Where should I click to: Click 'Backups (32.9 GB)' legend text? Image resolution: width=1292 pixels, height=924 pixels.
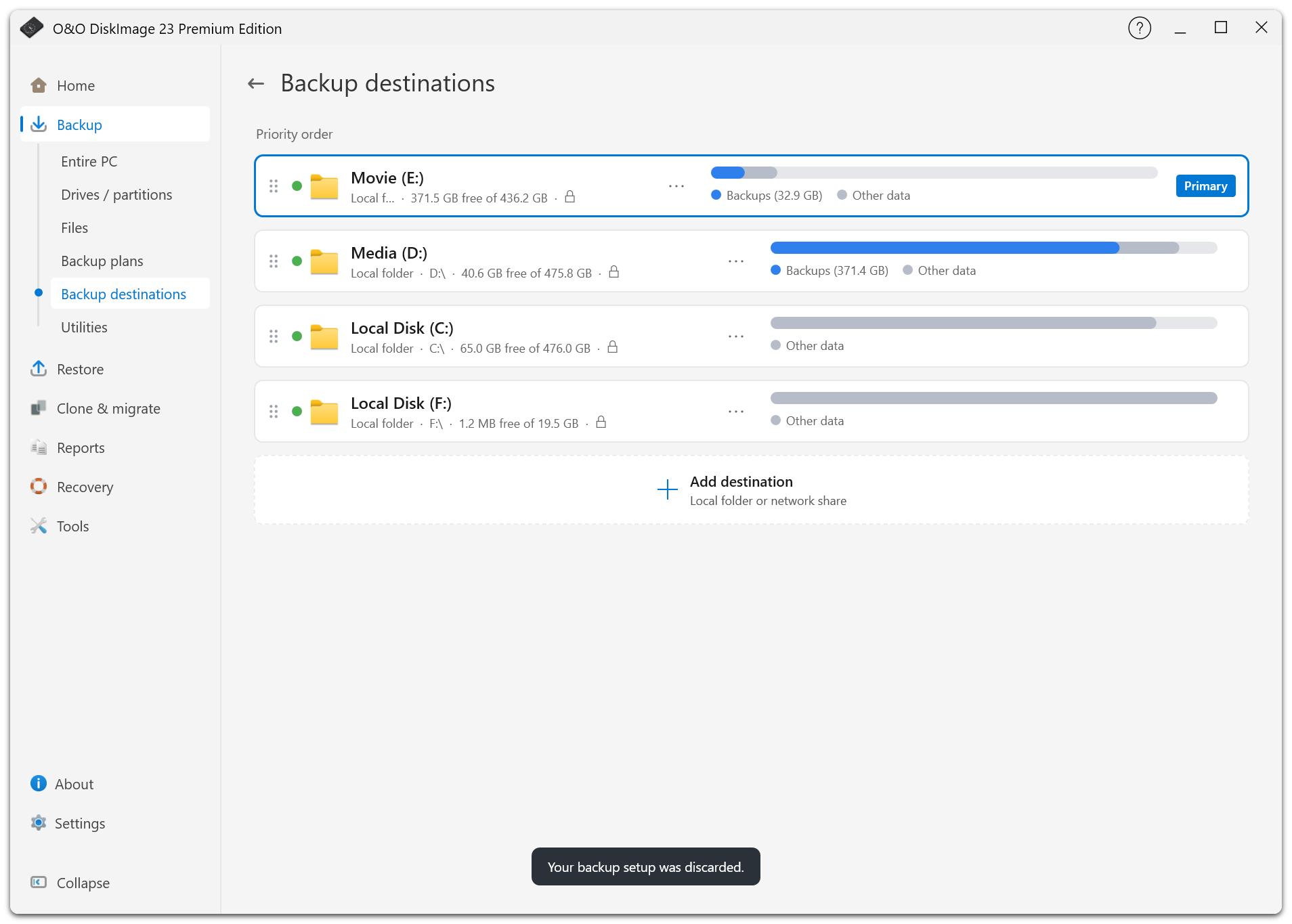[775, 196]
